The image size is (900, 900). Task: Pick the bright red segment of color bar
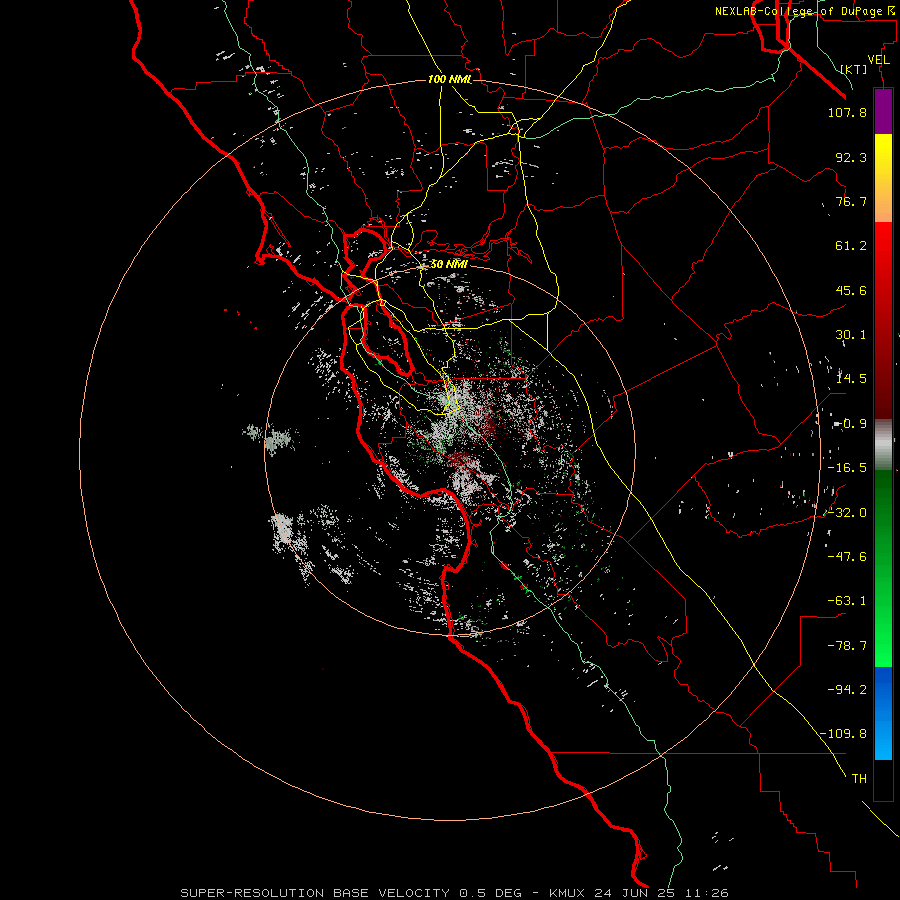tap(883, 320)
